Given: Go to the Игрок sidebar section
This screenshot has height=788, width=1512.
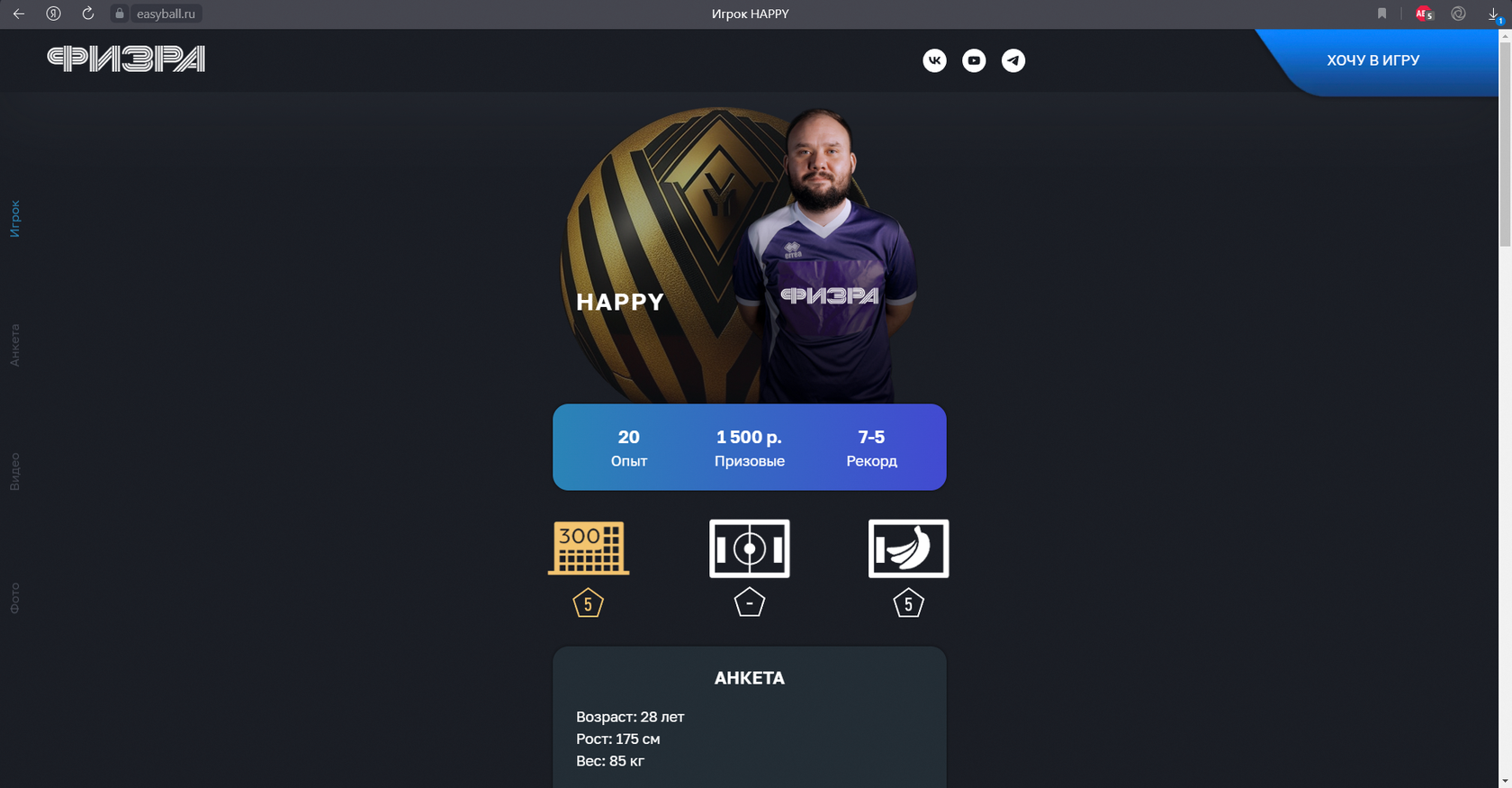Looking at the screenshot, I should pos(15,219).
